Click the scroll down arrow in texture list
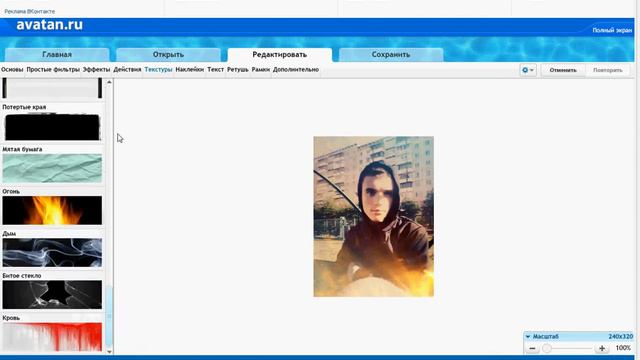Screen dimensions: 640x360 click(x=109, y=351)
